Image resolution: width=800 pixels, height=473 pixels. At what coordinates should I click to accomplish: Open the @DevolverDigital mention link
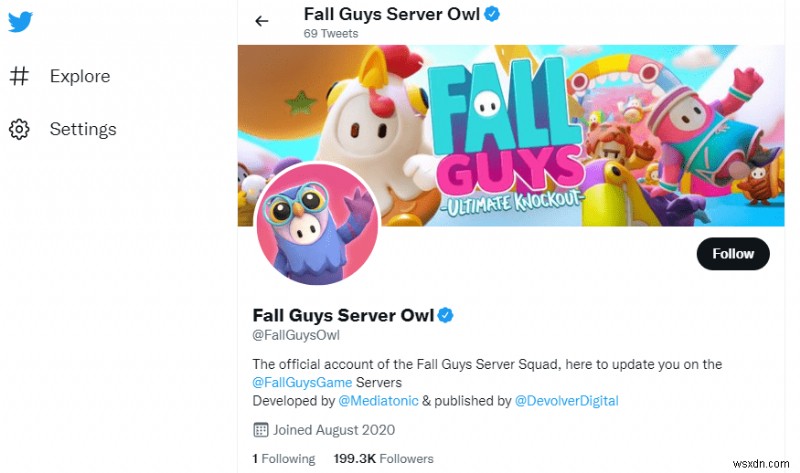[x=566, y=401]
